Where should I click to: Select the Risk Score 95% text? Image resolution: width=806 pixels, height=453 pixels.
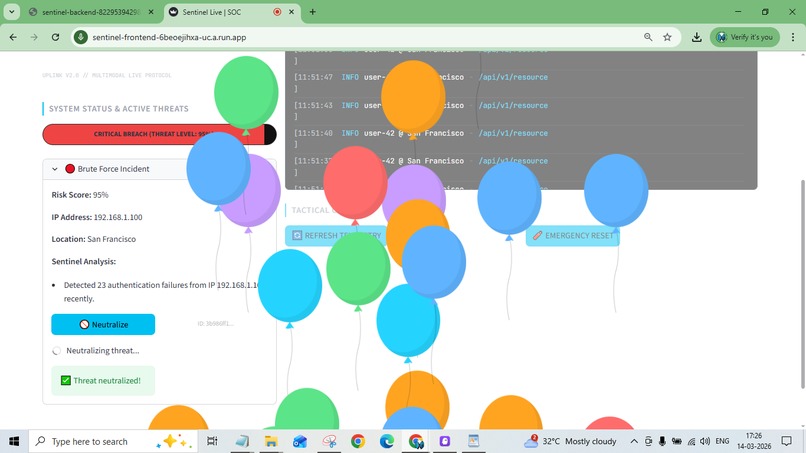[80, 195]
